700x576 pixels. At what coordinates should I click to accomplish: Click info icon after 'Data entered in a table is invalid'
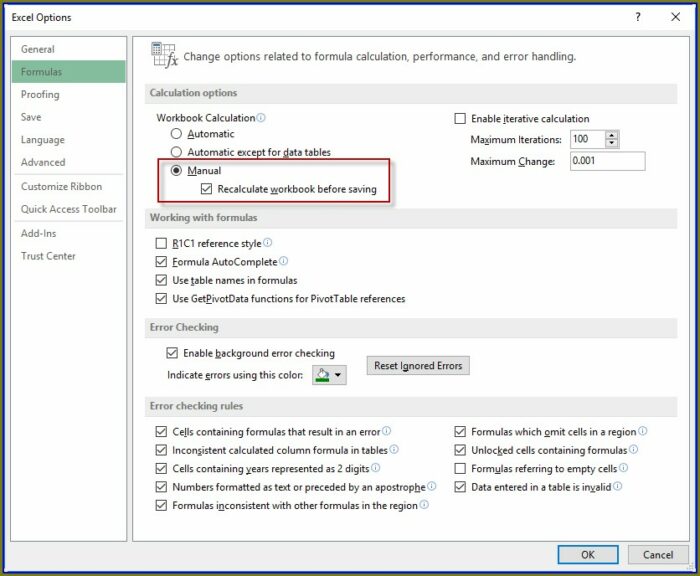(617, 486)
